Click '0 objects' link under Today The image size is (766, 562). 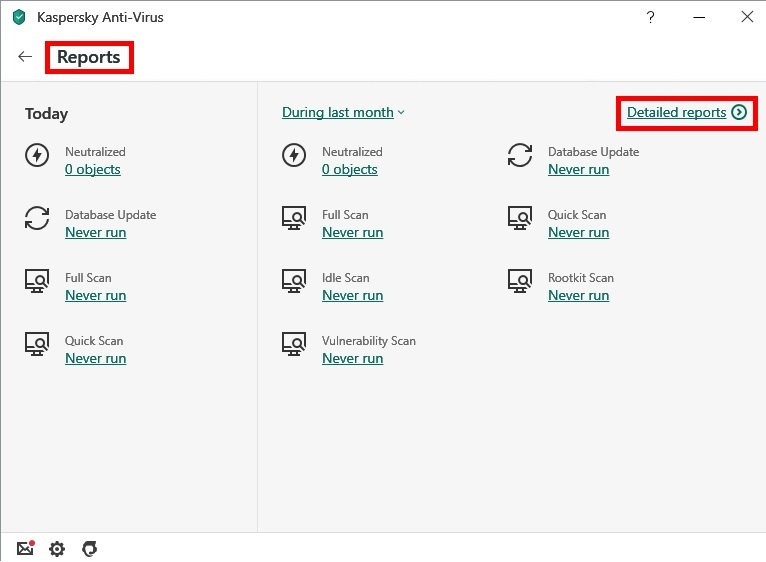click(x=92, y=169)
